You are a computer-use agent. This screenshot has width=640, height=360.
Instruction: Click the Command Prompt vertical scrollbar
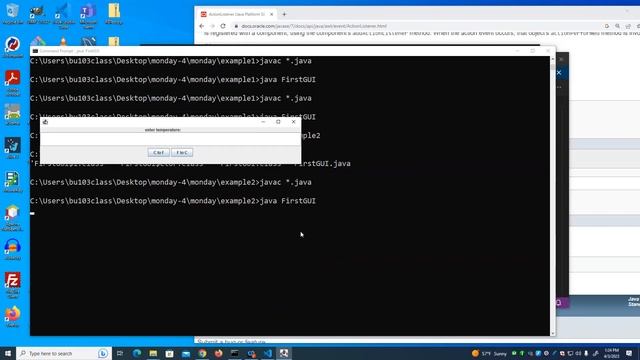point(553,196)
